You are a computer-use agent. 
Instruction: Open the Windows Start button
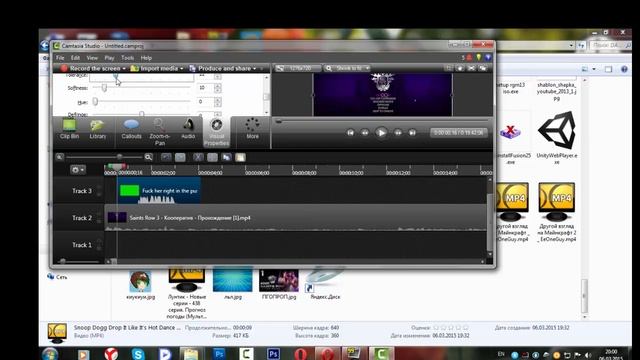click(x=50, y=354)
